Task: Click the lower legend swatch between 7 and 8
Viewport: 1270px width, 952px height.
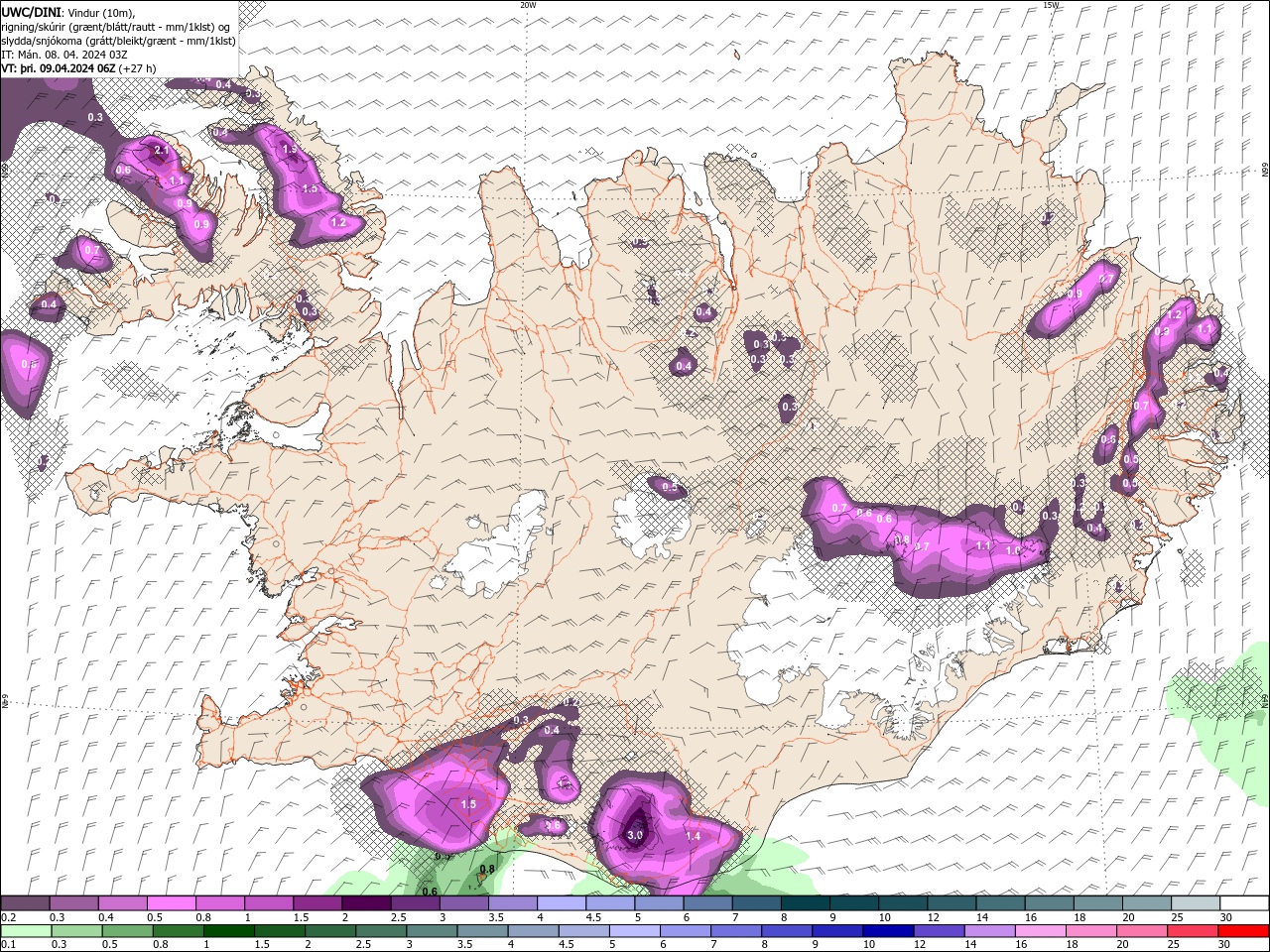Action: (x=735, y=931)
